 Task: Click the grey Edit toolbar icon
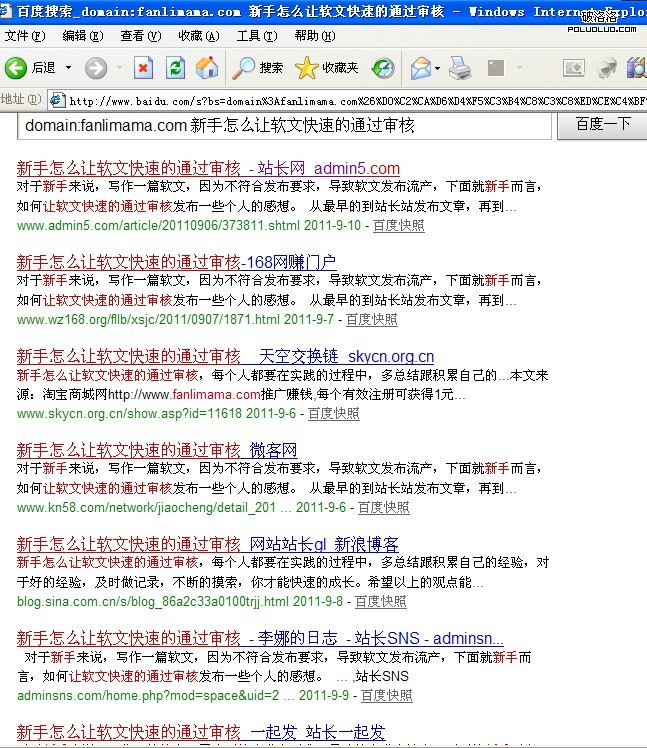pyautogui.click(x=496, y=68)
